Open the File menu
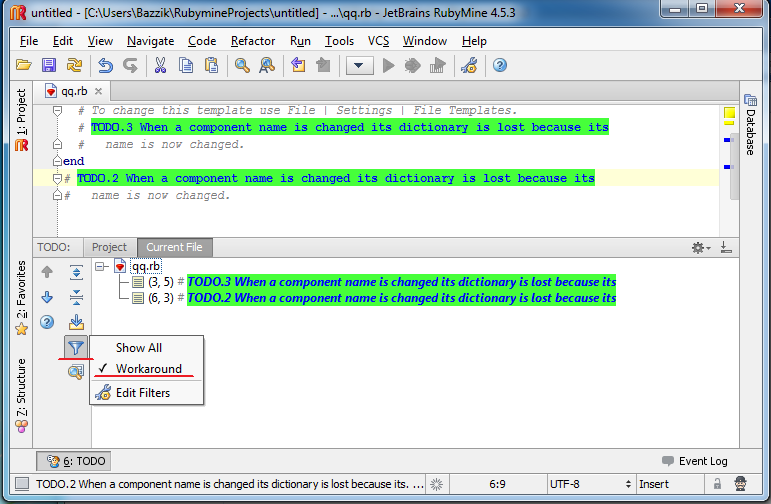This screenshot has width=771, height=504. click(29, 41)
